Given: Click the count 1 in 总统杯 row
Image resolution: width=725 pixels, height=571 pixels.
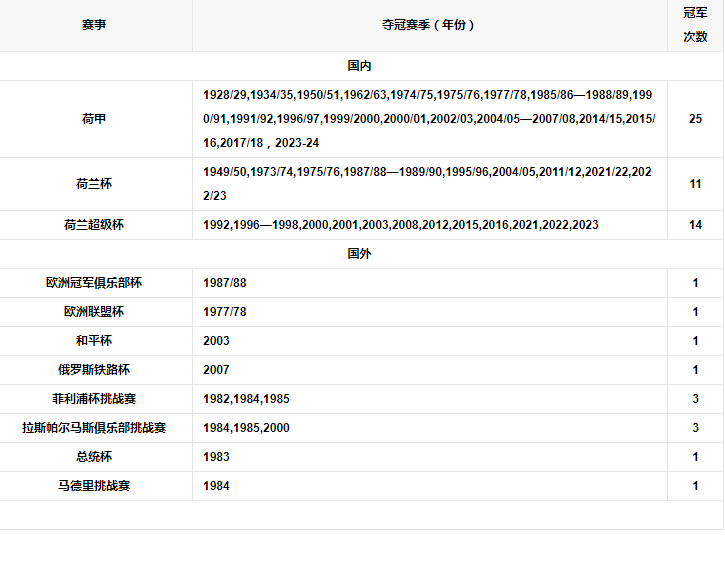Looking at the screenshot, I should (x=695, y=457).
